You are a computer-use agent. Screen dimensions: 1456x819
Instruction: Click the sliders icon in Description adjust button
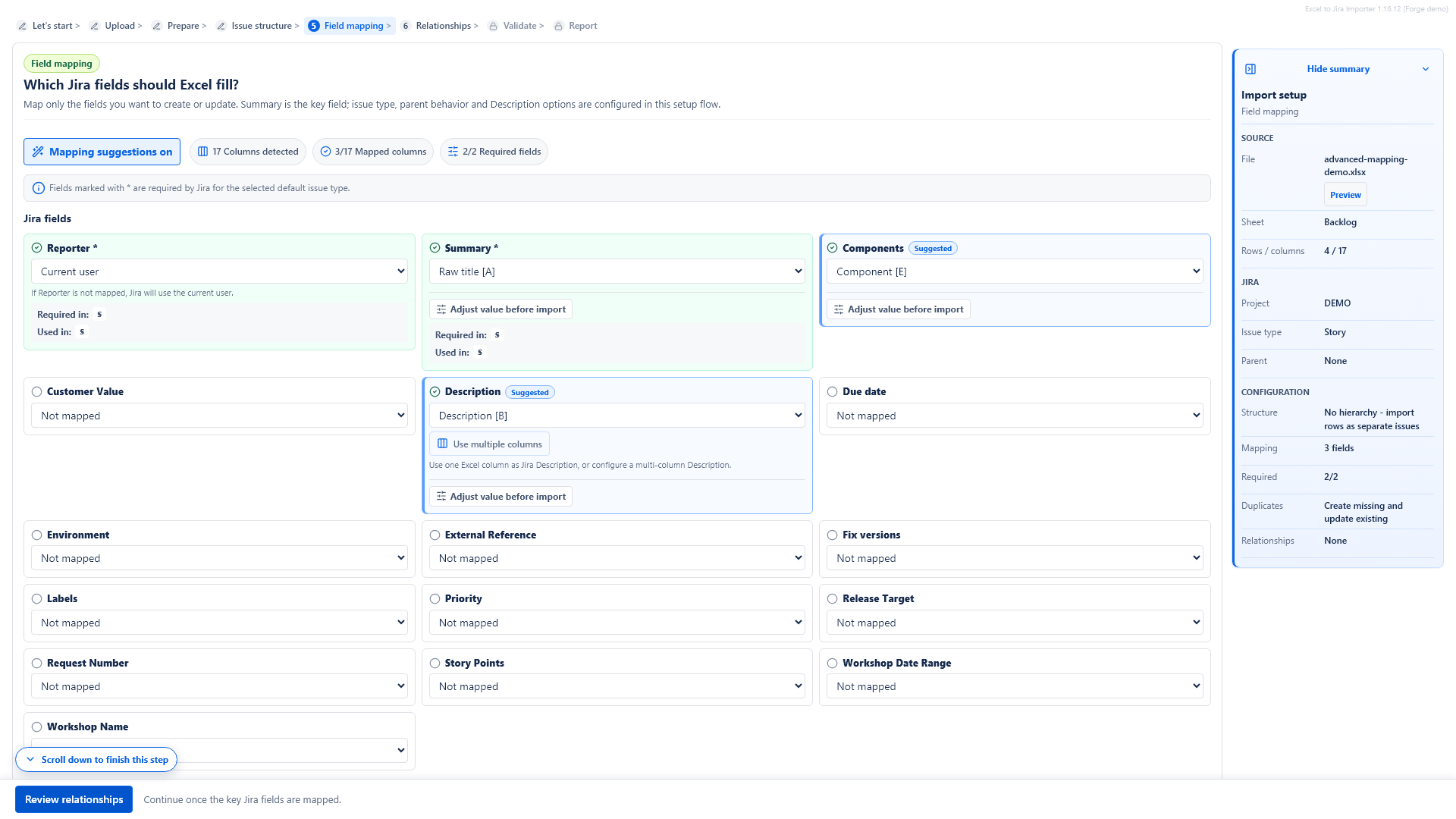pyautogui.click(x=441, y=497)
